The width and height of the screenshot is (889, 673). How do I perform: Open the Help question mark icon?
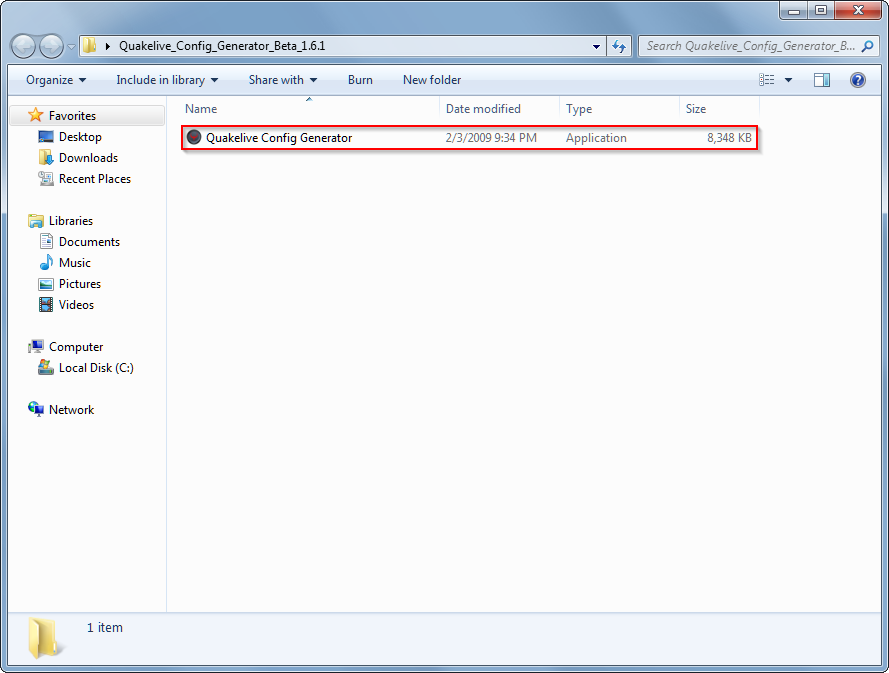click(857, 80)
